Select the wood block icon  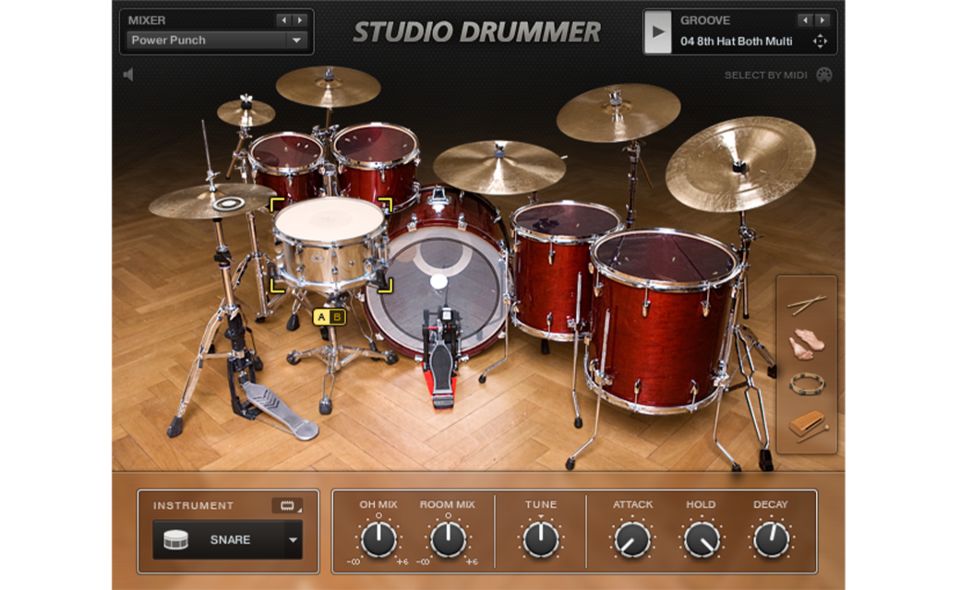pyautogui.click(x=806, y=425)
